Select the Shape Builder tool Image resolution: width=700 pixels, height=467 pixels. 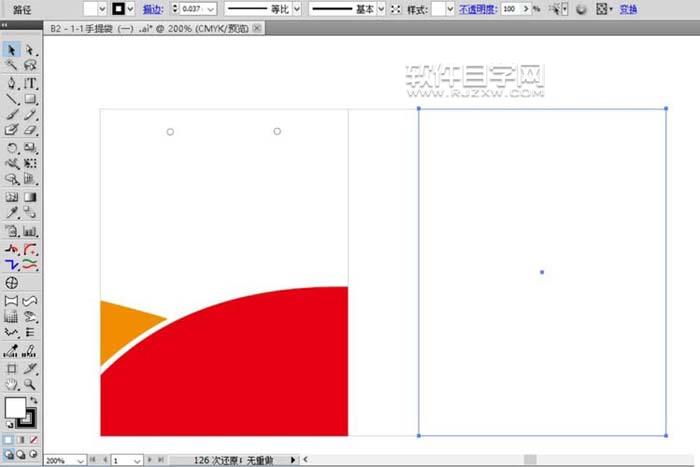pos(11,179)
